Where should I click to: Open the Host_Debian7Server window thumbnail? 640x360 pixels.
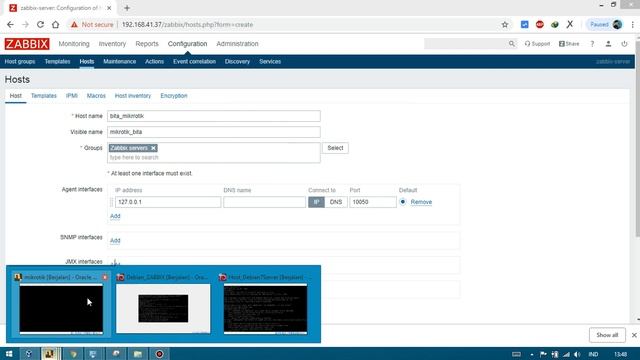click(265, 309)
